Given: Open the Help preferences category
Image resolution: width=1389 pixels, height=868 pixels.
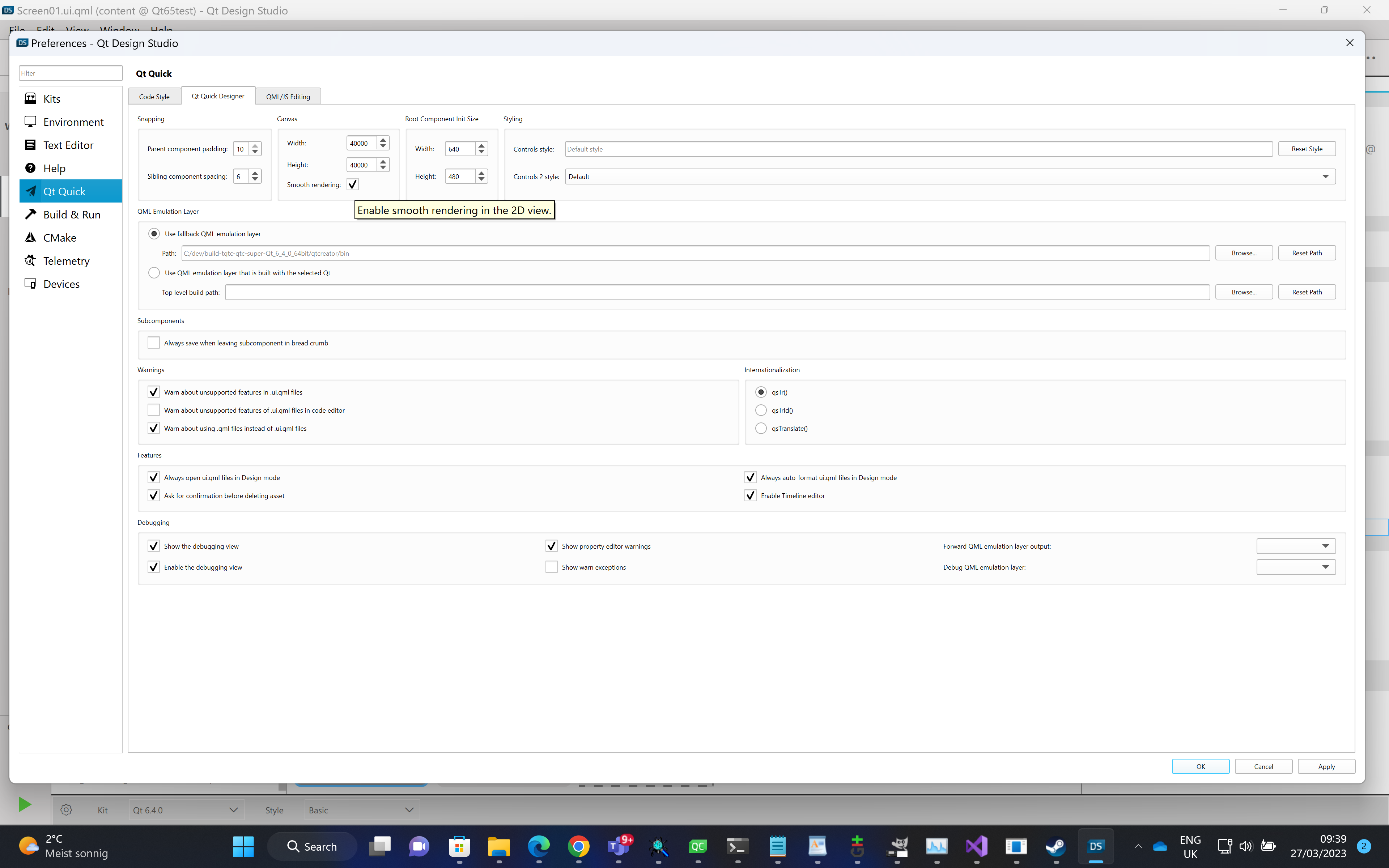Looking at the screenshot, I should coord(71,168).
